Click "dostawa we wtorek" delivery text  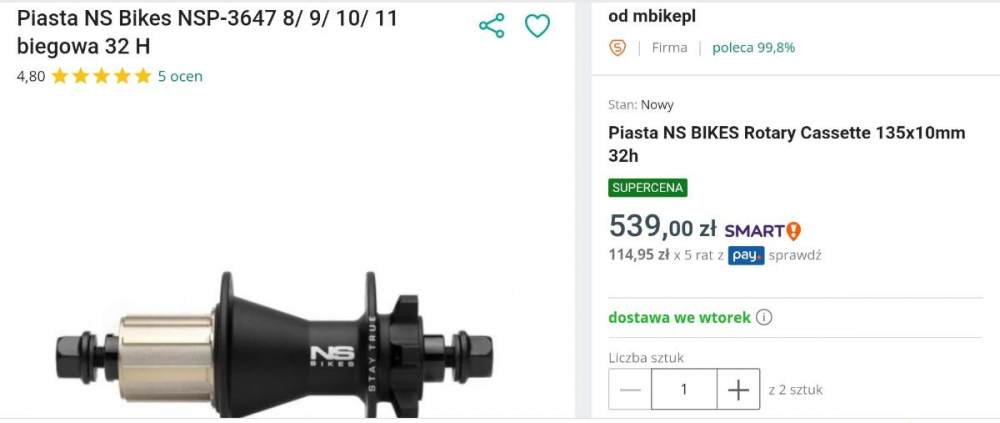(679, 318)
